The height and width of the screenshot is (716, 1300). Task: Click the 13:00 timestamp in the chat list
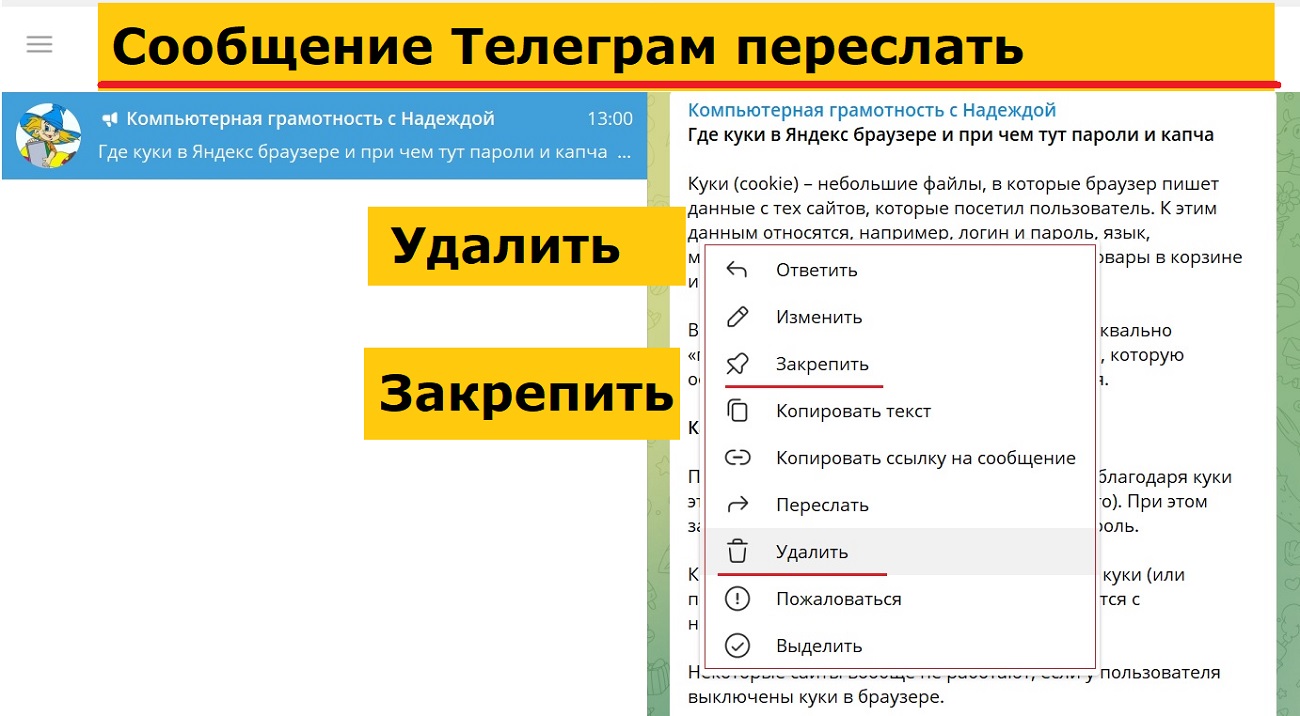pos(610,119)
